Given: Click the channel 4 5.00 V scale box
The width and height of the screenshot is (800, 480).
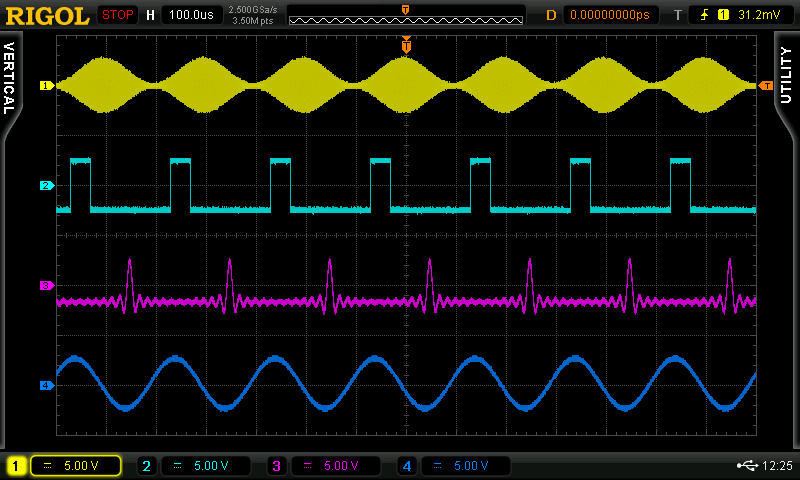Looking at the screenshot, I should (466, 466).
